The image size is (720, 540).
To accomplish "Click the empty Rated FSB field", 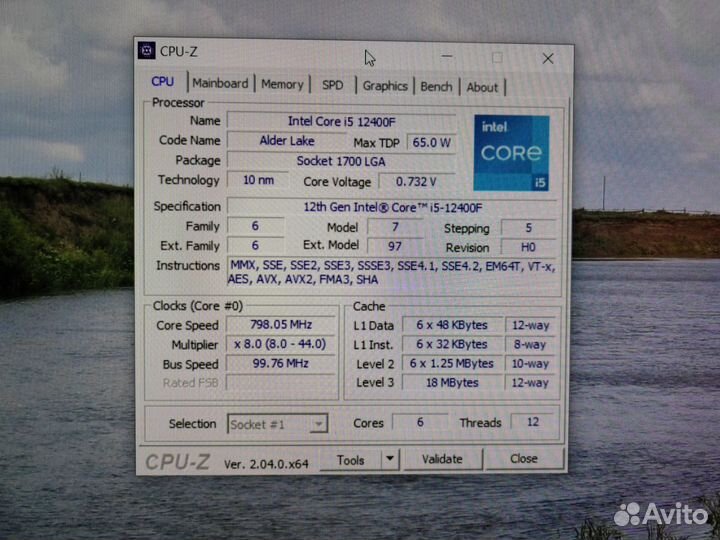I will (281, 382).
